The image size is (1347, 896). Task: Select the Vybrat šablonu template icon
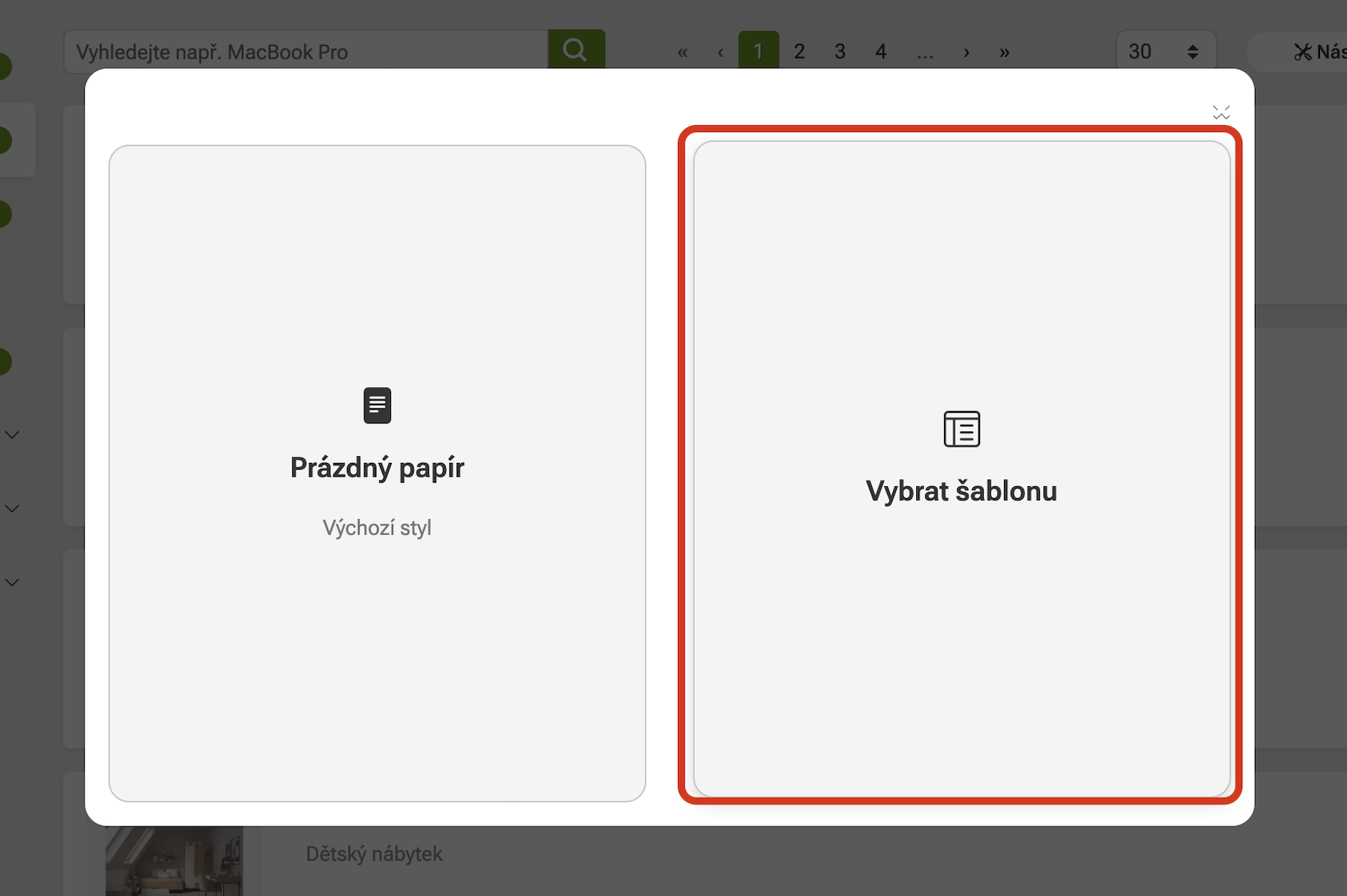tap(961, 429)
